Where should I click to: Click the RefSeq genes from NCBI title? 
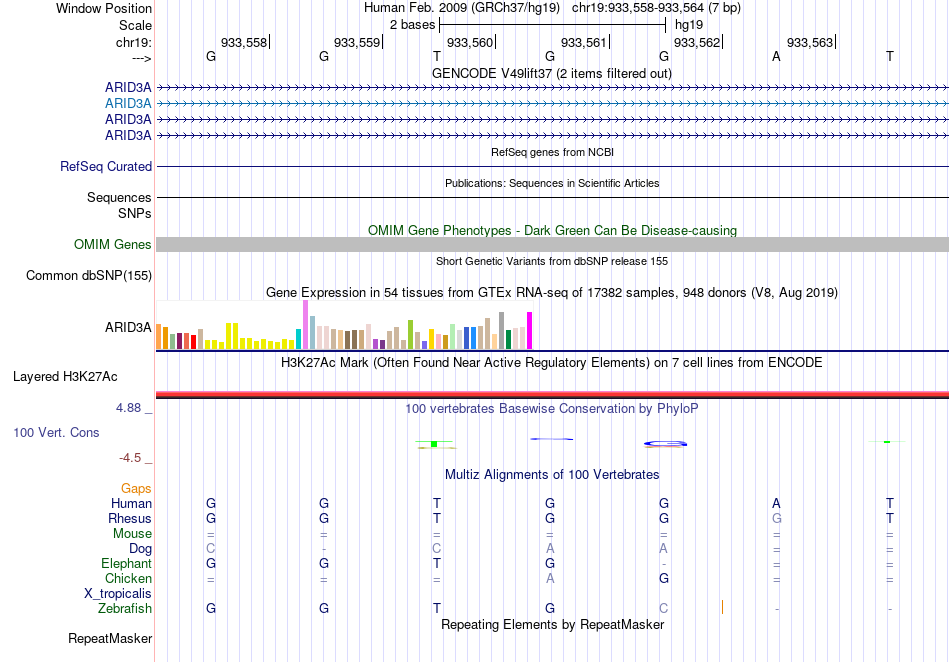(552, 153)
